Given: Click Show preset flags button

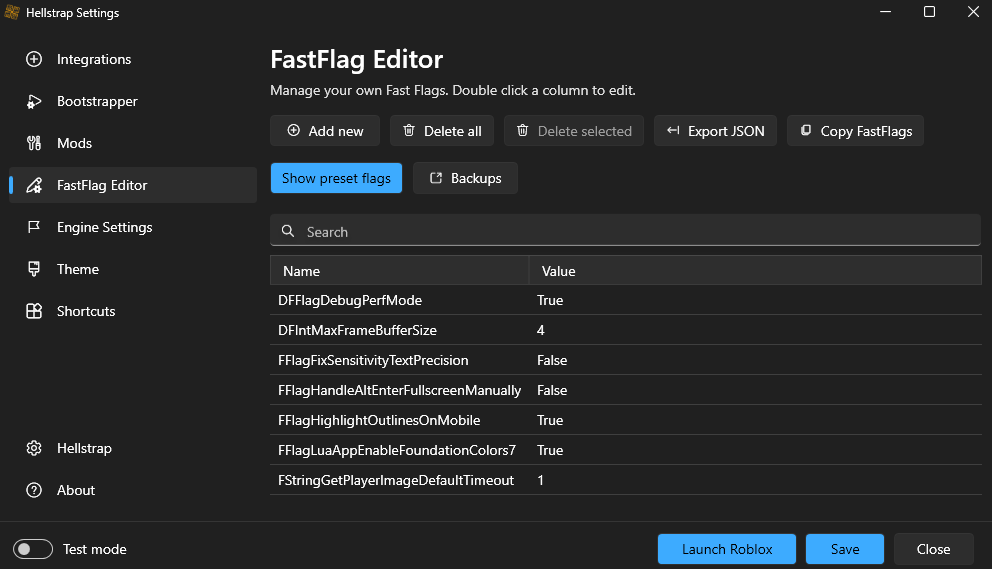Looking at the screenshot, I should [337, 178].
